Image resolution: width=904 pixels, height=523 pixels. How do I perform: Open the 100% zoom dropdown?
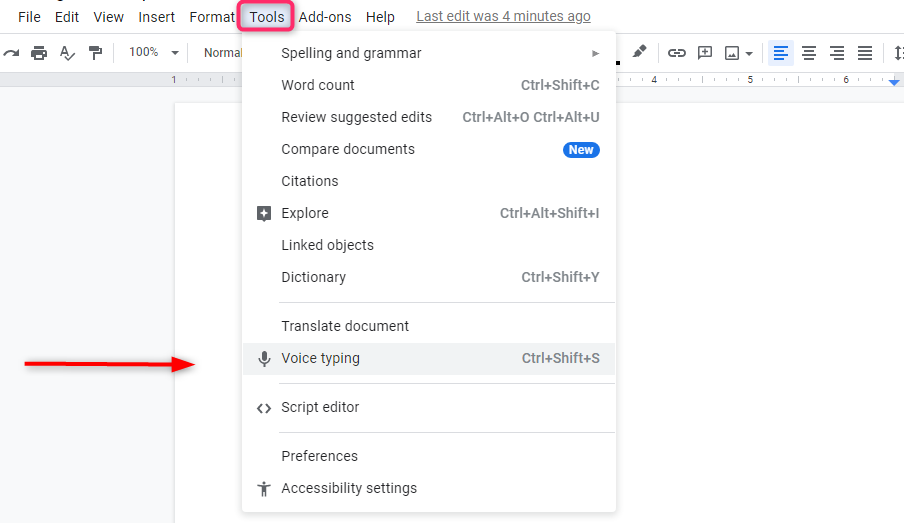pos(153,52)
